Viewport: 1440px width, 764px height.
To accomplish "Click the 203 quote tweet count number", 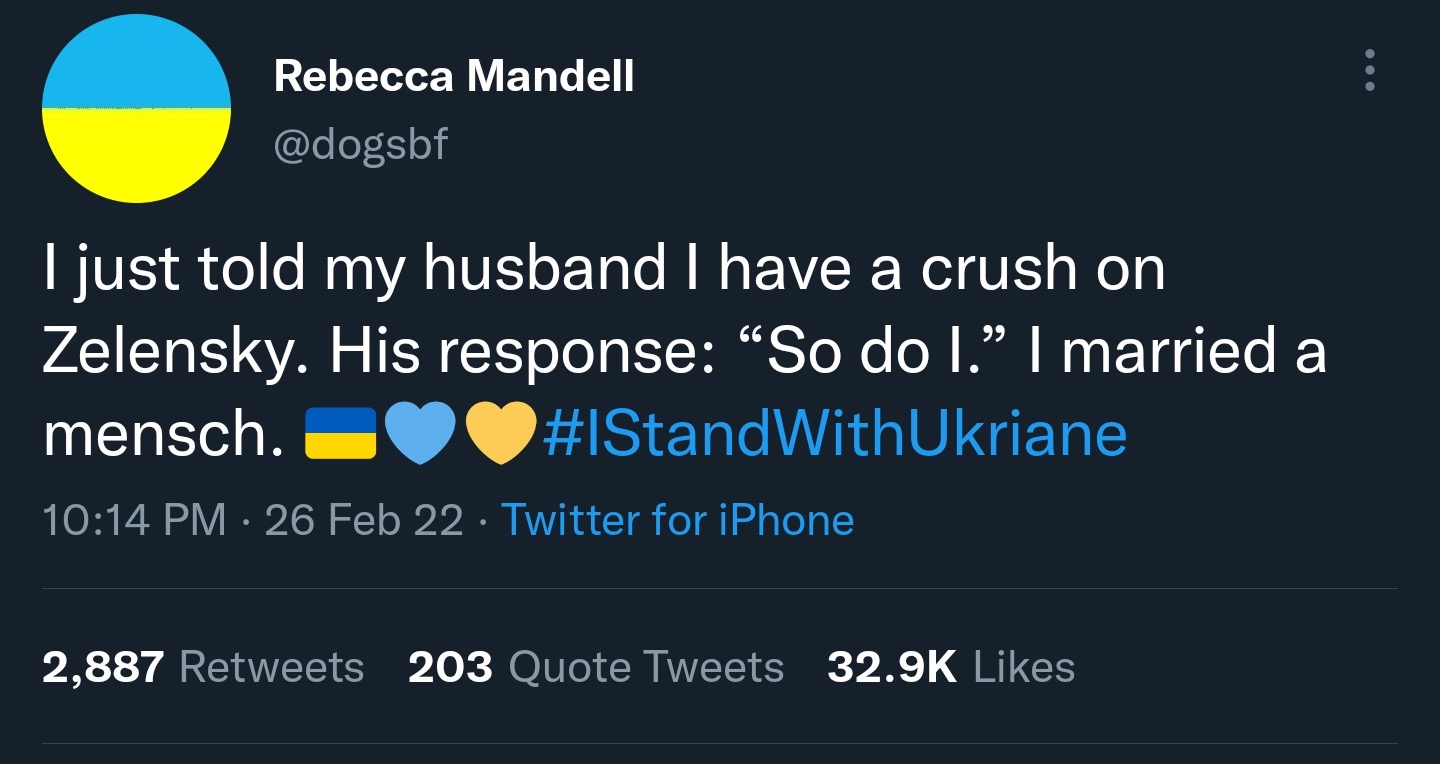I will click(450, 667).
